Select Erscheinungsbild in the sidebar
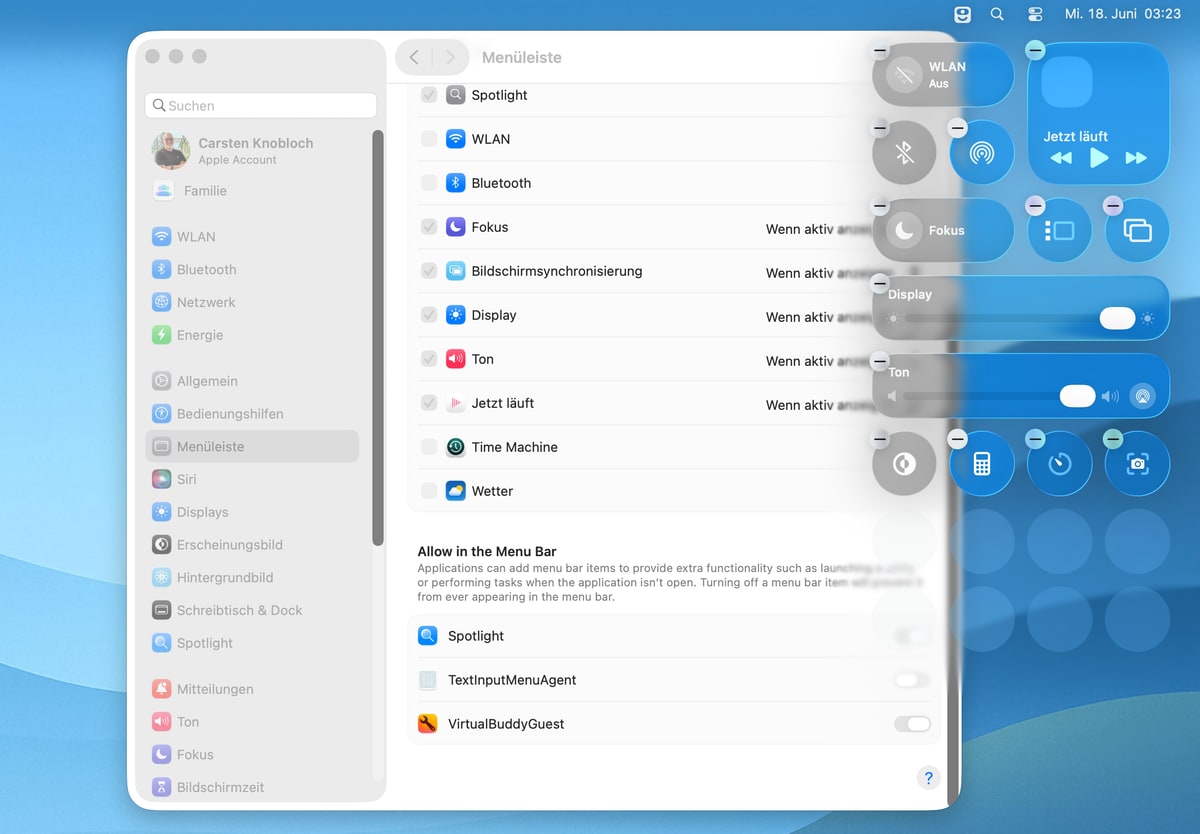 [229, 545]
